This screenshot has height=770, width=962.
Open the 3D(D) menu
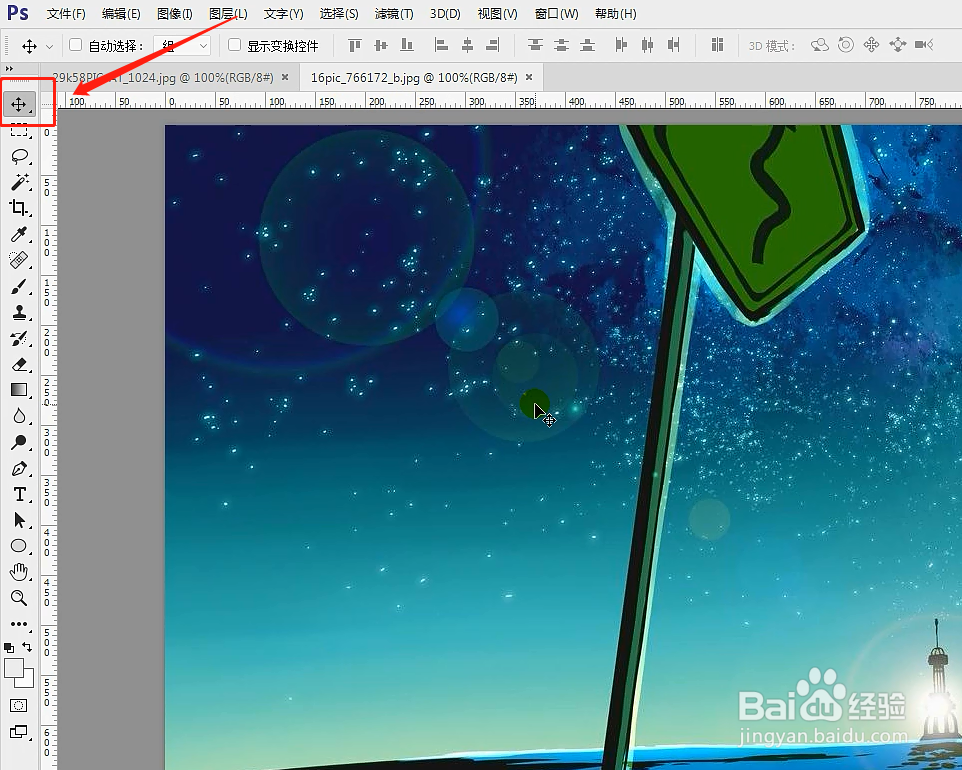pyautogui.click(x=445, y=13)
